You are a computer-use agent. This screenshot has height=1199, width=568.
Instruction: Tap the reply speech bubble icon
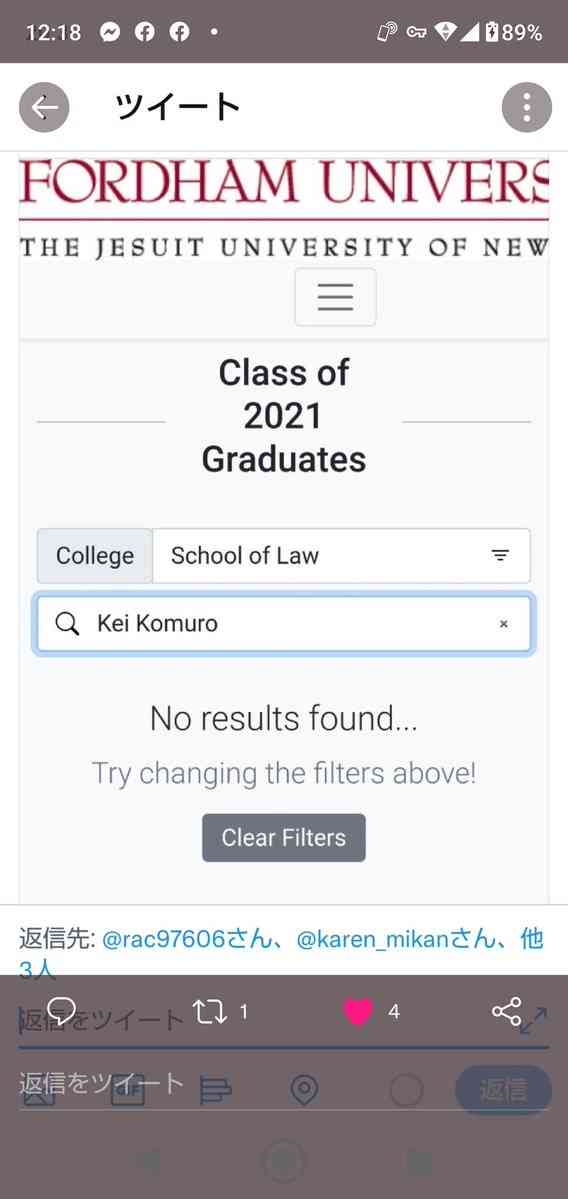pos(61,1012)
